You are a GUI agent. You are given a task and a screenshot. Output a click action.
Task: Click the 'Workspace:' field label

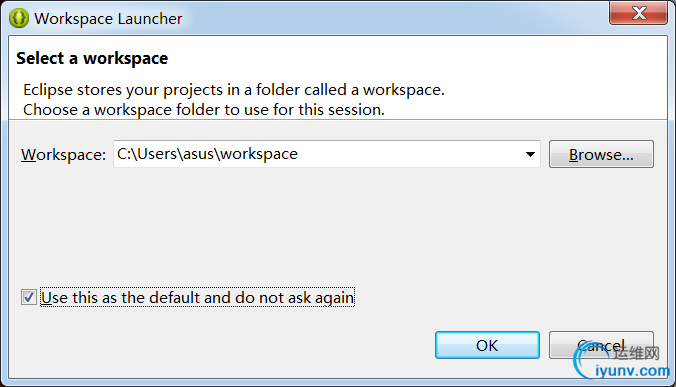pos(63,155)
